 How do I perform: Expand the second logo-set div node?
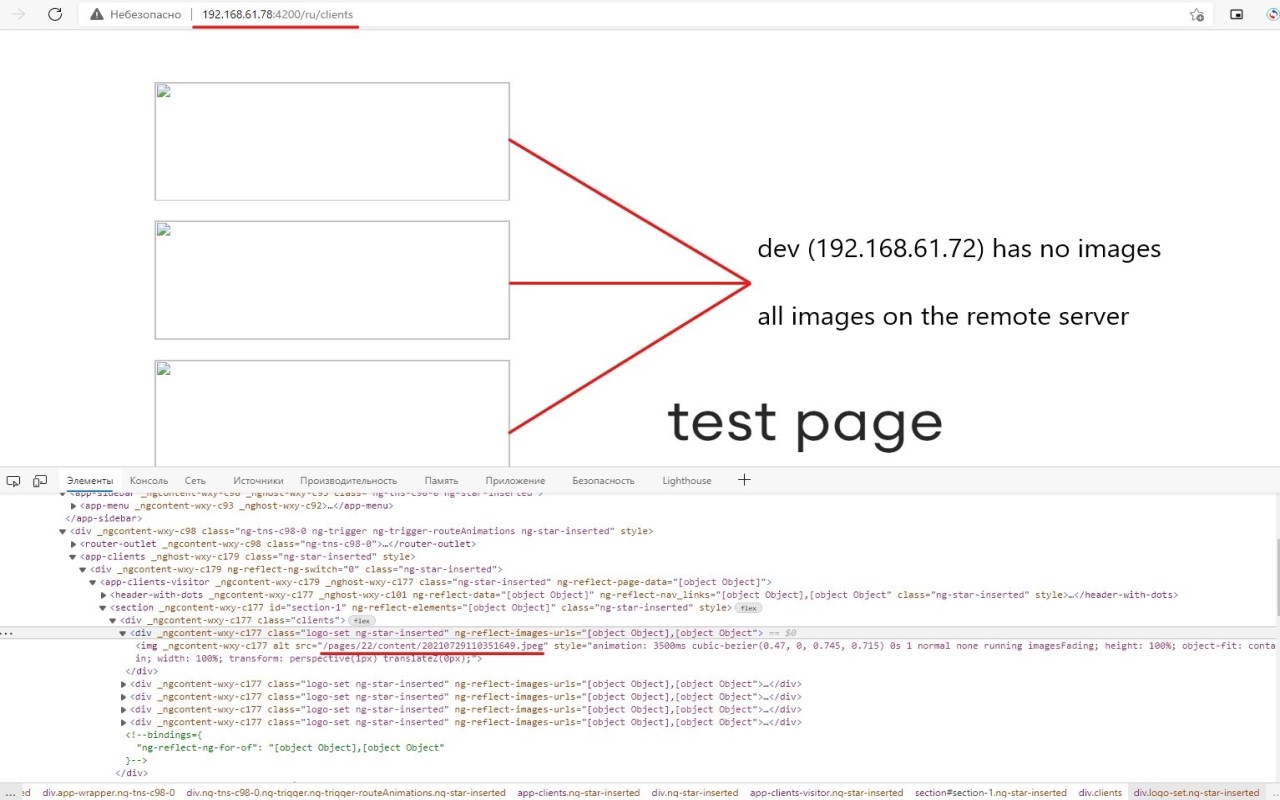[124, 684]
